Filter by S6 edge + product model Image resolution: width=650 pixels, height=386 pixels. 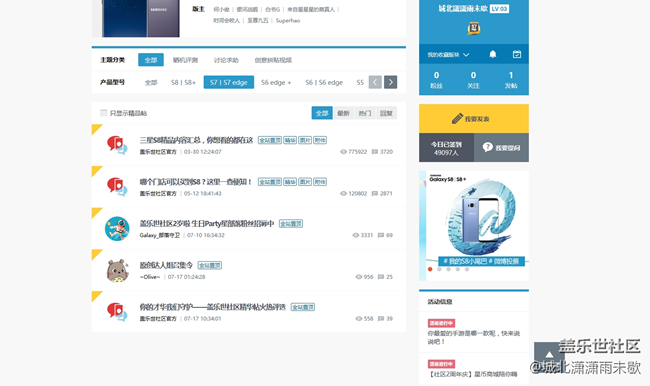(x=276, y=83)
